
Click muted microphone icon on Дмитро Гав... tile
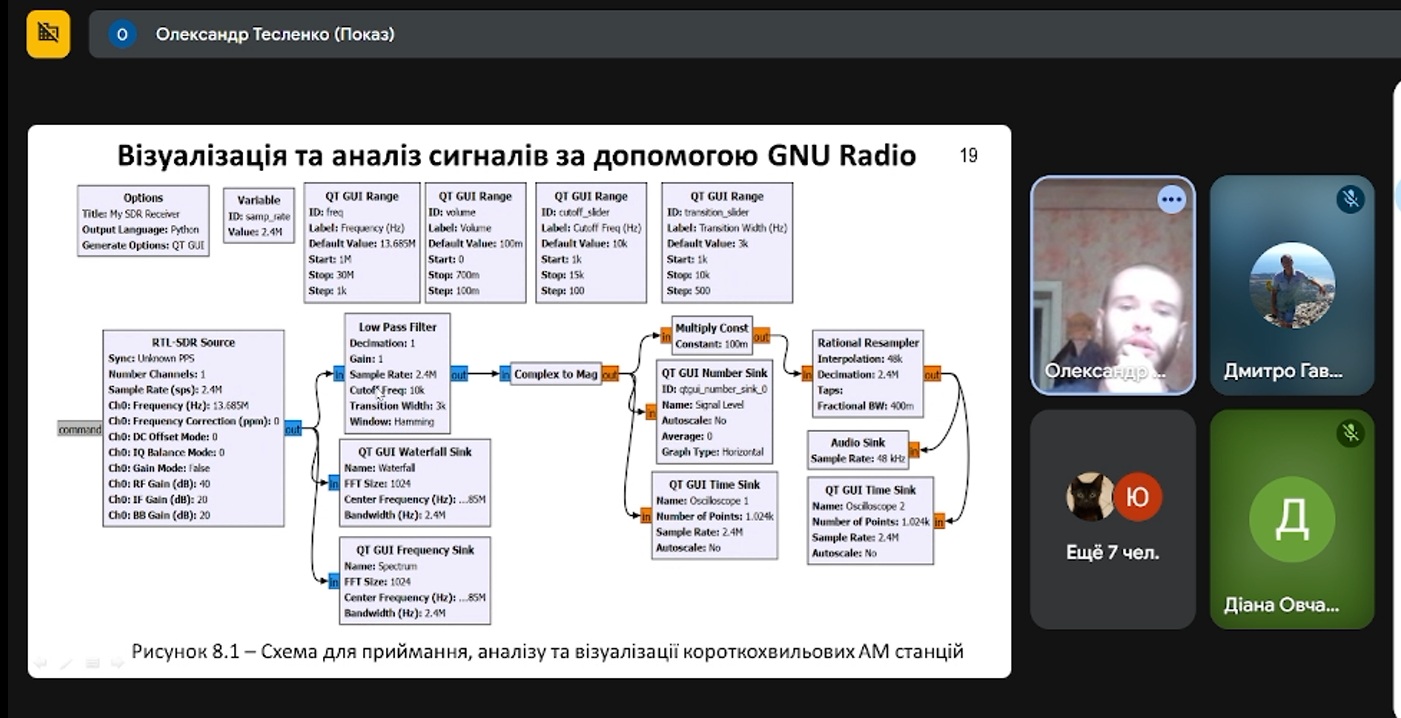pos(1350,199)
